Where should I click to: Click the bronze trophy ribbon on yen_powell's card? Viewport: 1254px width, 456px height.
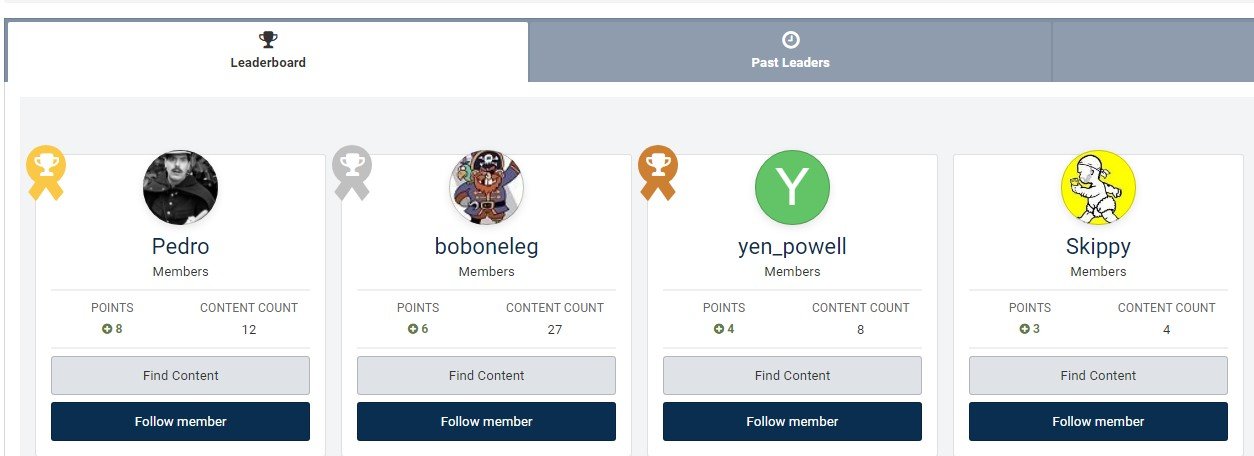point(657,173)
